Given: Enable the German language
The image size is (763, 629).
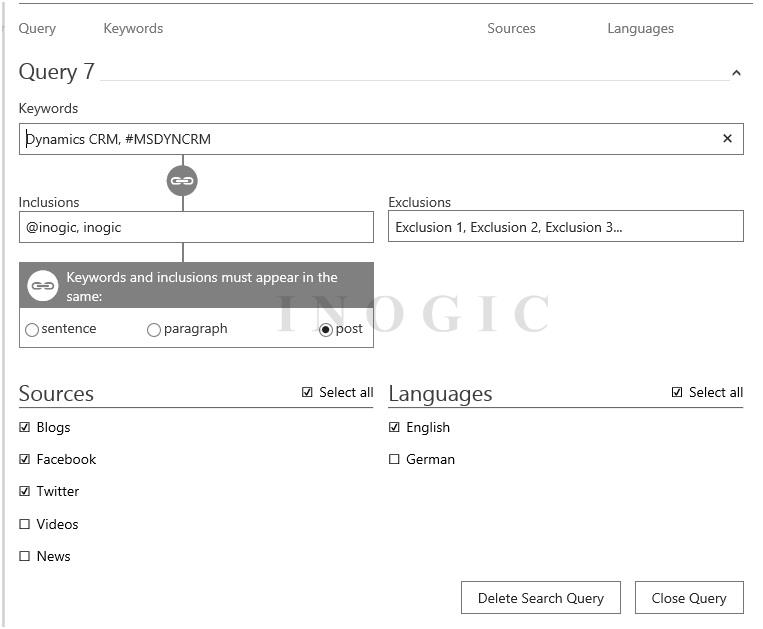Looking at the screenshot, I should coord(394,459).
